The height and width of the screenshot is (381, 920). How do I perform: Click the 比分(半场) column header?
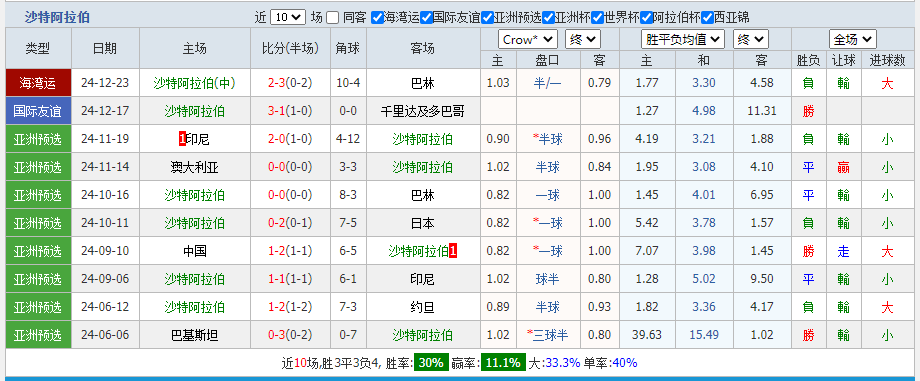pos(290,48)
